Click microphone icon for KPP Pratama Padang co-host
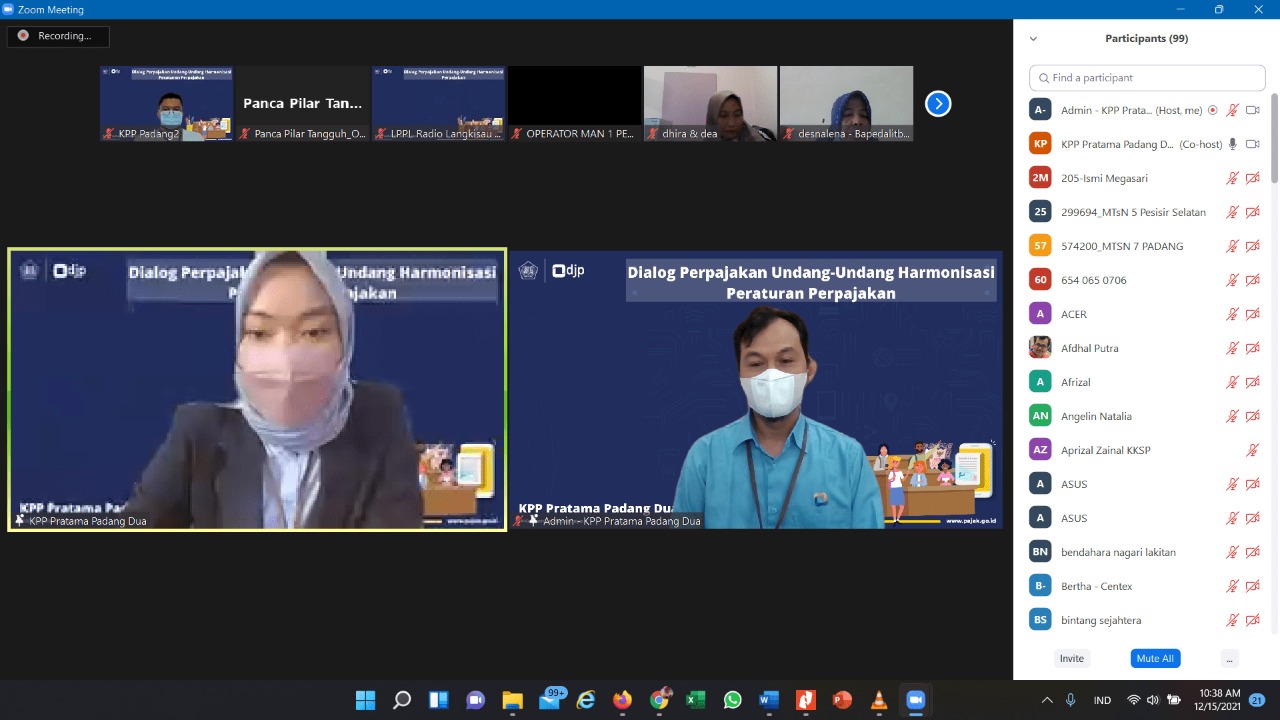 coord(1233,144)
